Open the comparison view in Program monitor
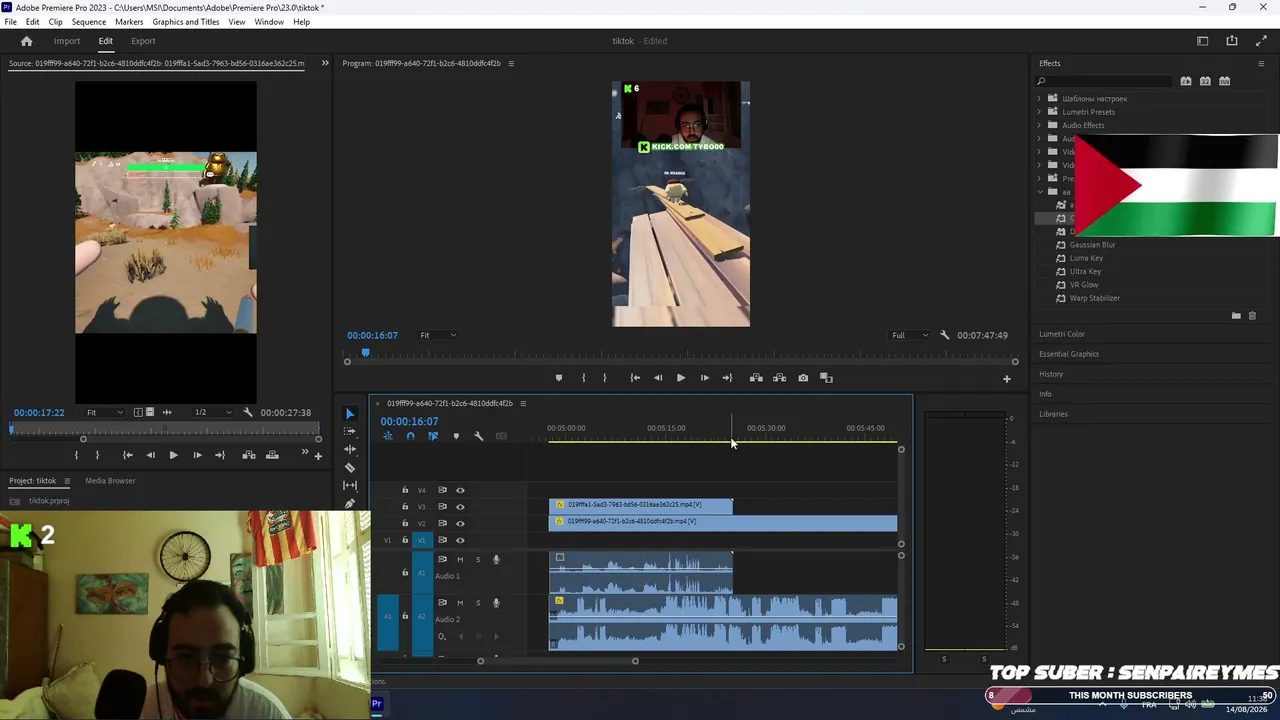 point(826,378)
